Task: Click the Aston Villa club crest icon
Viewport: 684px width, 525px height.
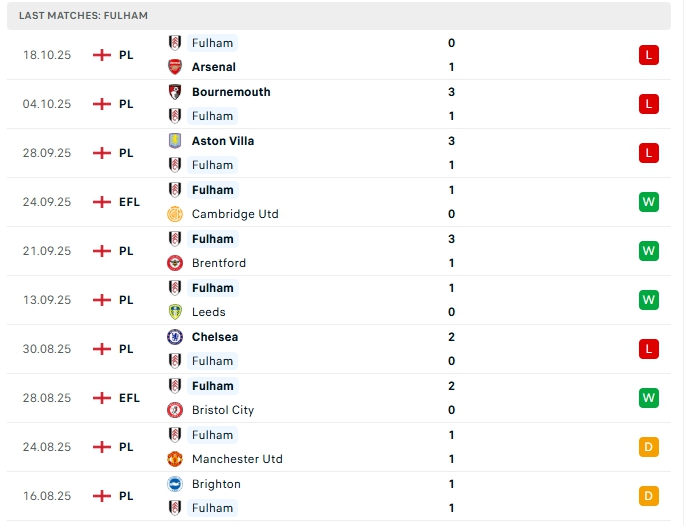Action: 175,141
